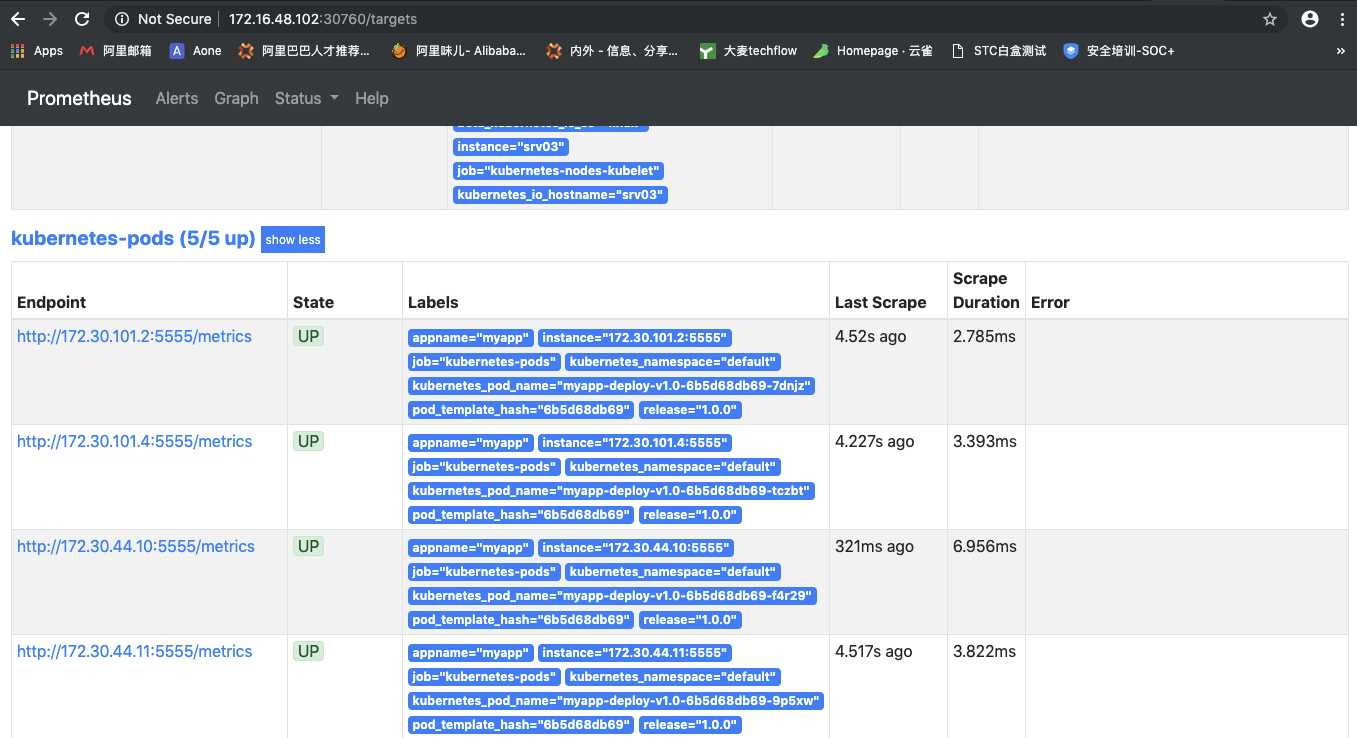Click the Scrape Duration column header
Image resolution: width=1357 pixels, height=738 pixels.
[986, 290]
